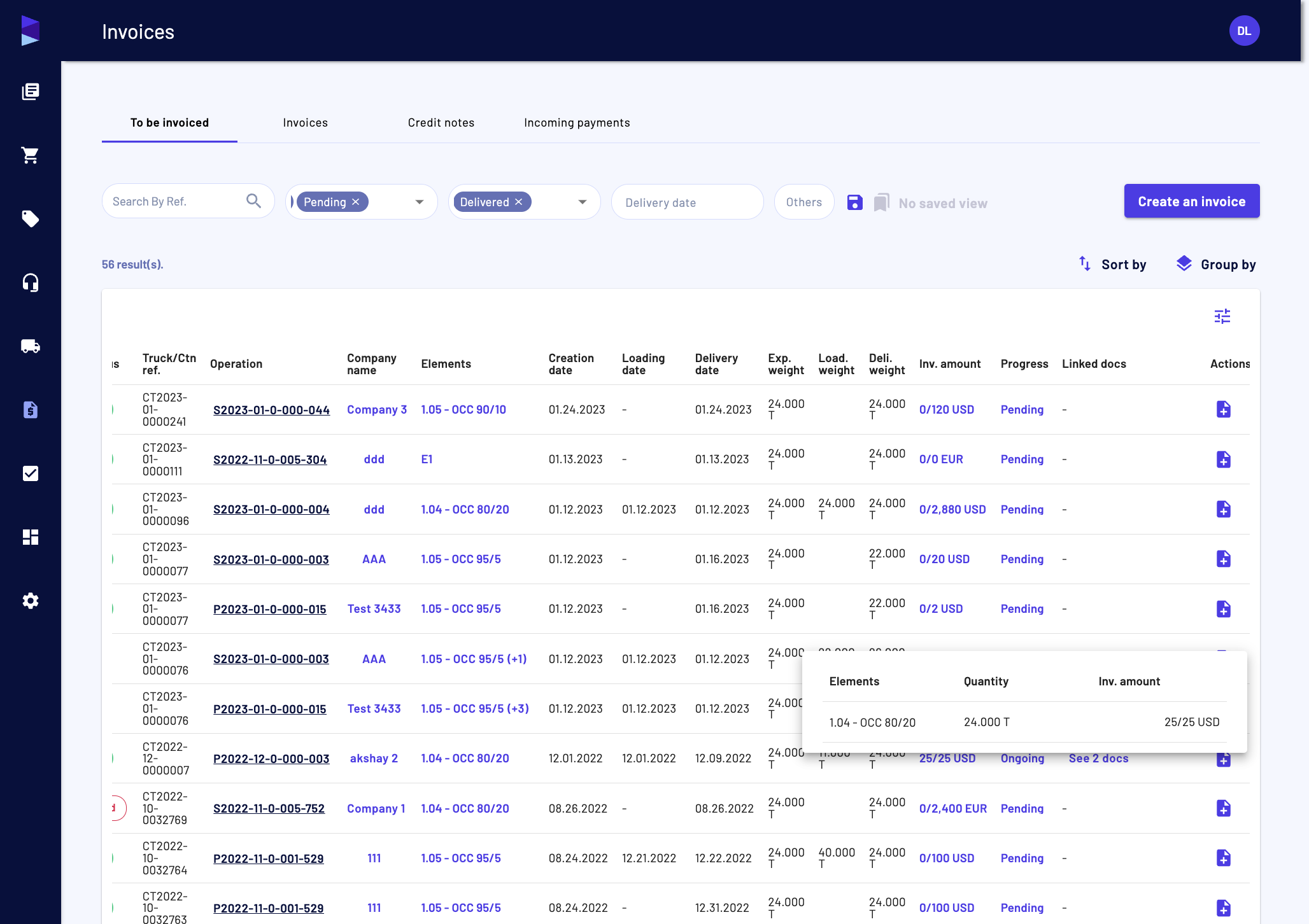
Task: Open the See 2 docs link
Action: click(x=1098, y=759)
